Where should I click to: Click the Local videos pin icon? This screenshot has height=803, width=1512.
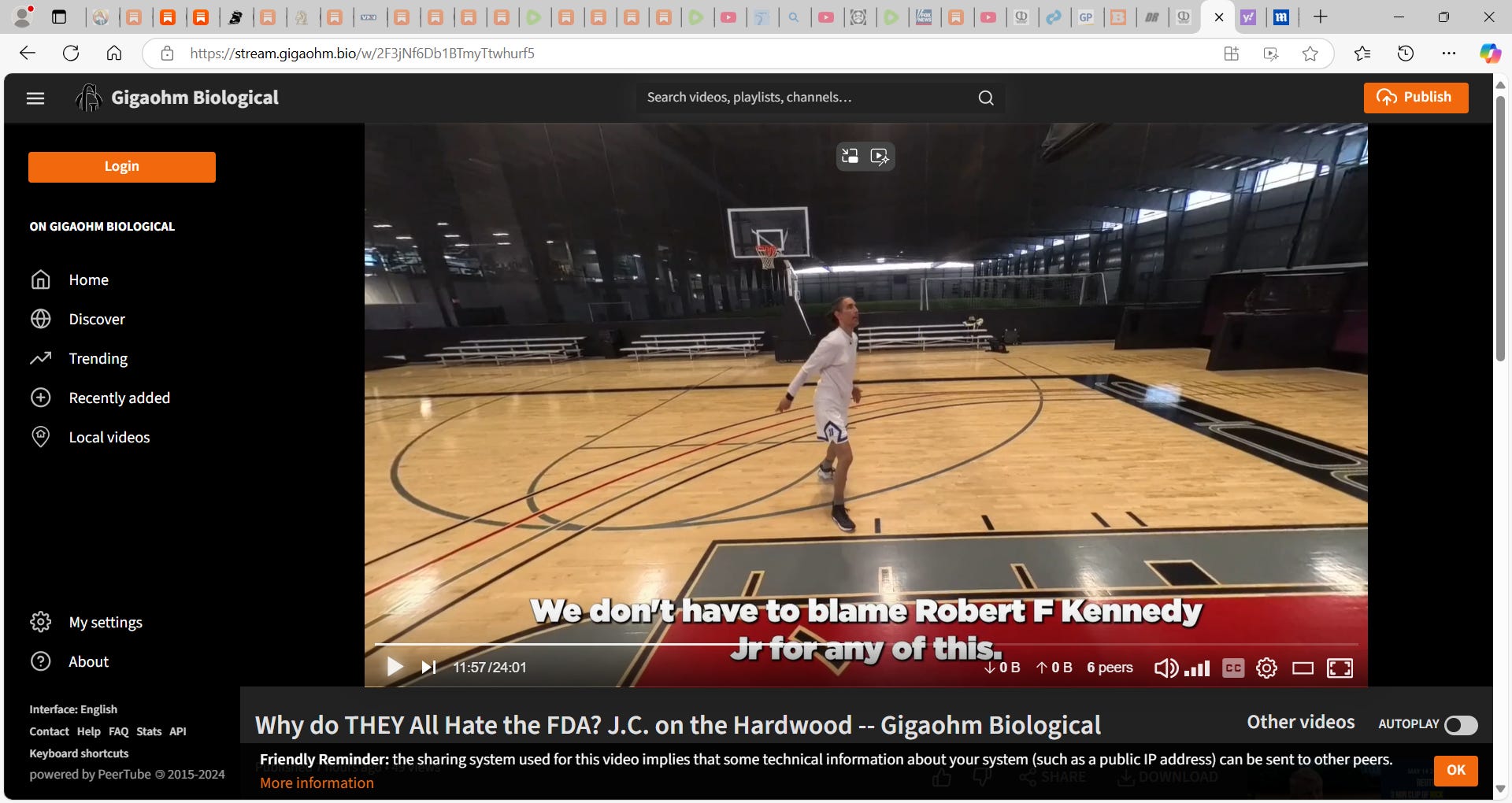tap(40, 437)
